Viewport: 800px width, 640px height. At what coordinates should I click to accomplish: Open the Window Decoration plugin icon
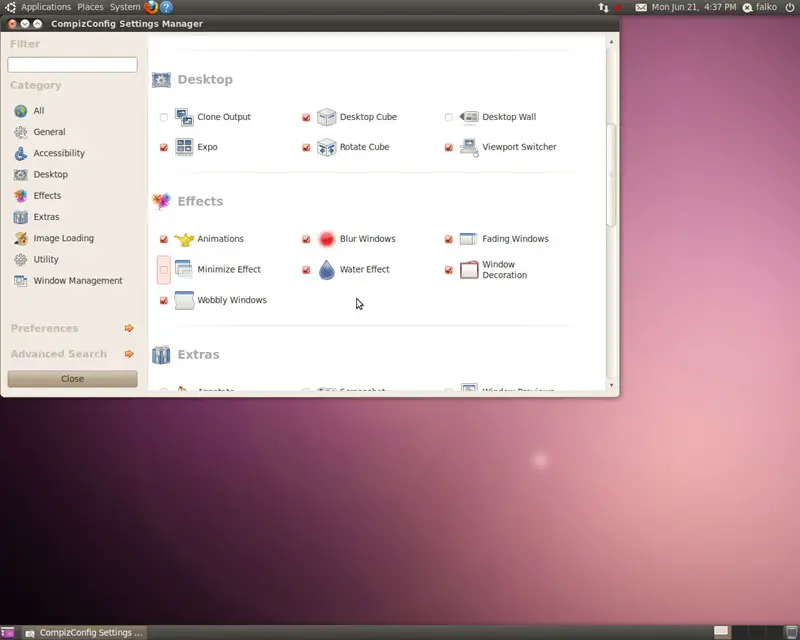(469, 269)
